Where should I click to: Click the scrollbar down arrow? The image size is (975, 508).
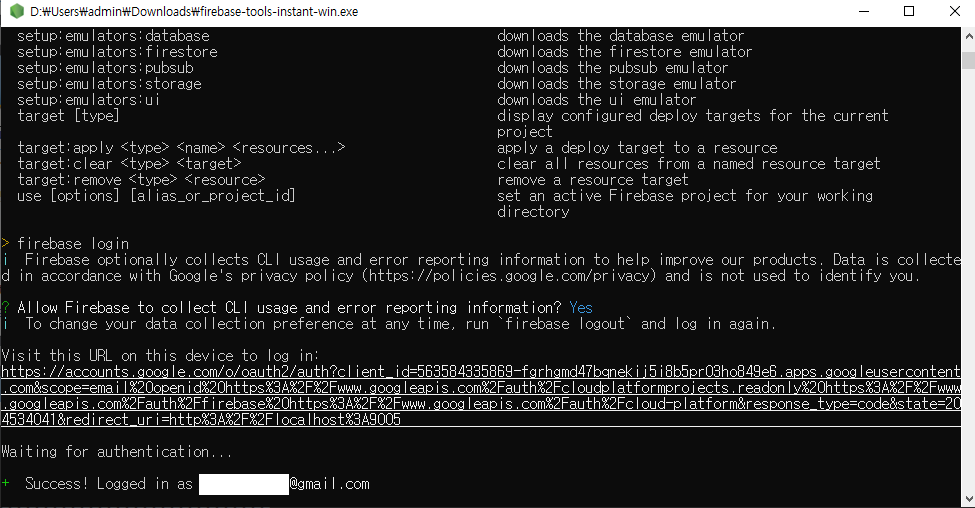click(968, 499)
